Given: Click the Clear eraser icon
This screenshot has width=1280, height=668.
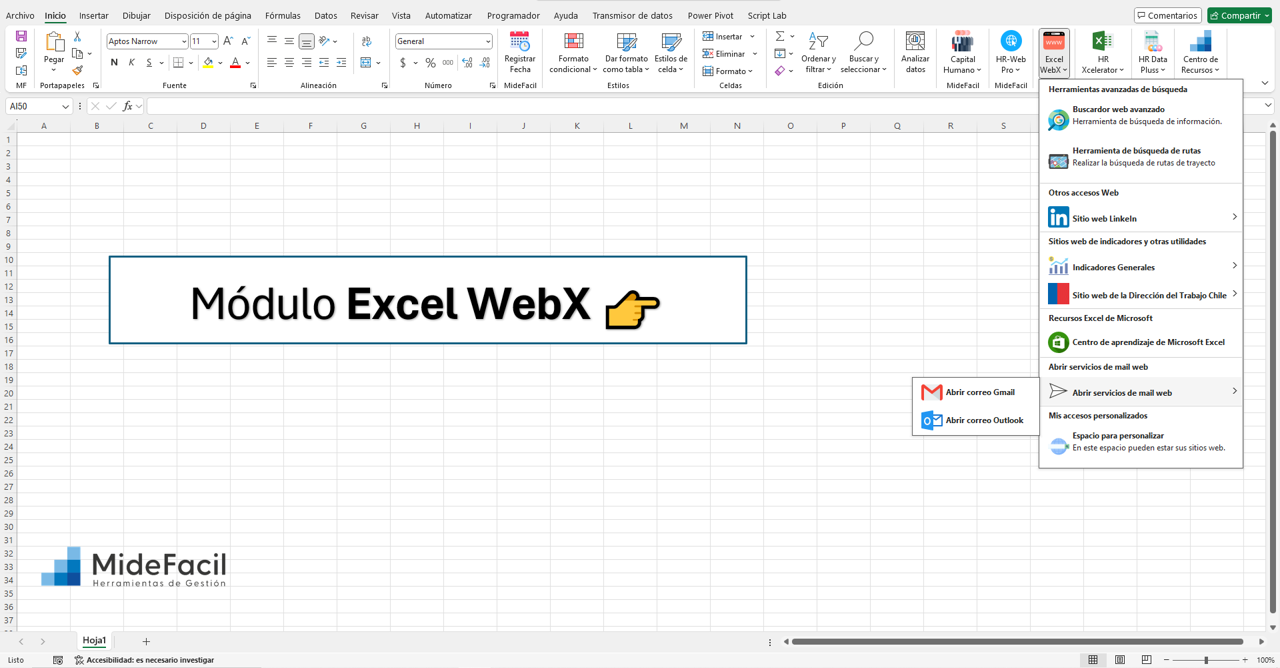Looking at the screenshot, I should (x=780, y=71).
